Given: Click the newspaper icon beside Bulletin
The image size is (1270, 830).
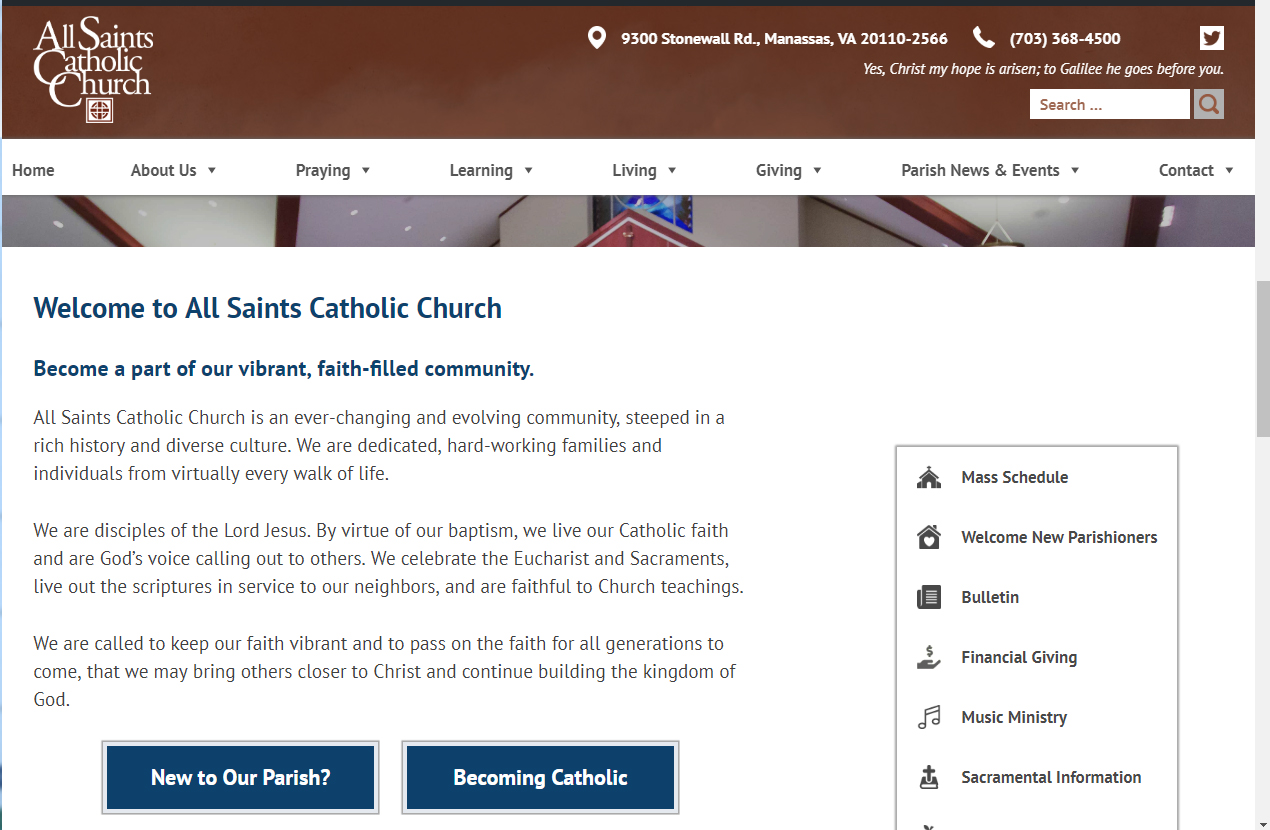Looking at the screenshot, I should [929, 598].
